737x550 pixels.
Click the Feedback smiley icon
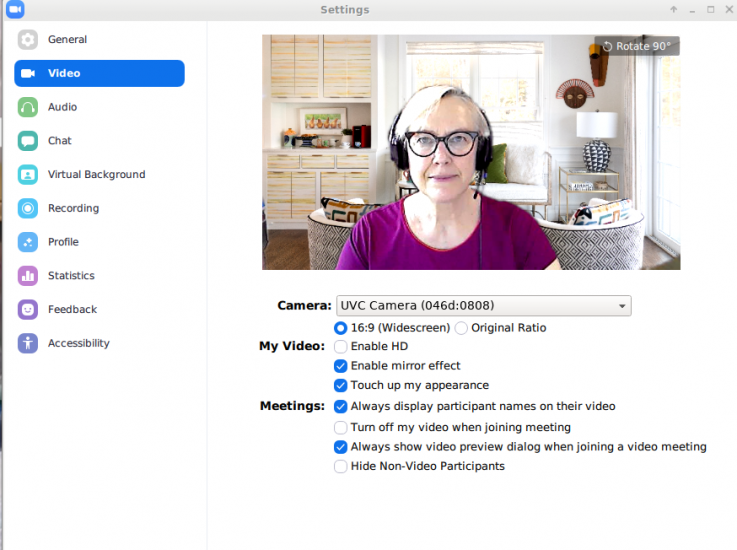[28, 310]
